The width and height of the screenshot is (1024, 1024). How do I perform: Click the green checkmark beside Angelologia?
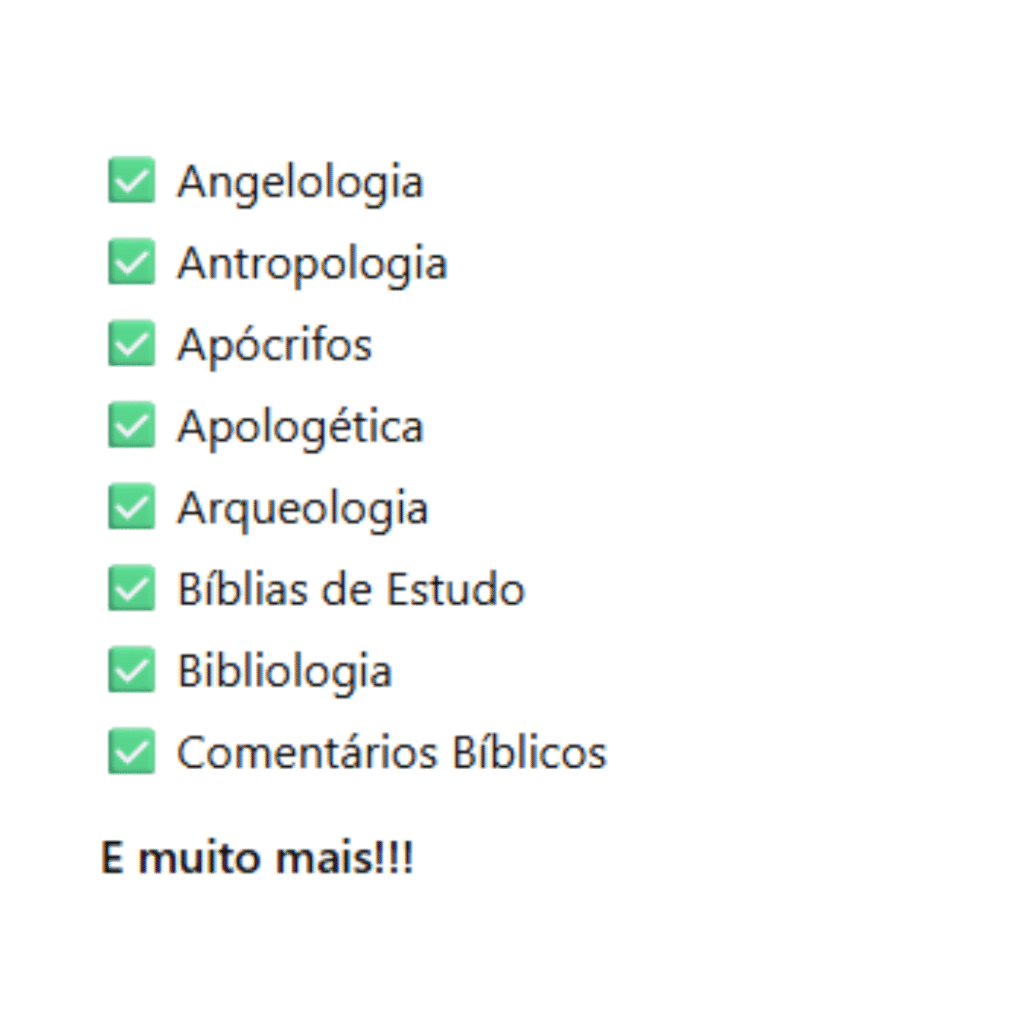point(131,180)
